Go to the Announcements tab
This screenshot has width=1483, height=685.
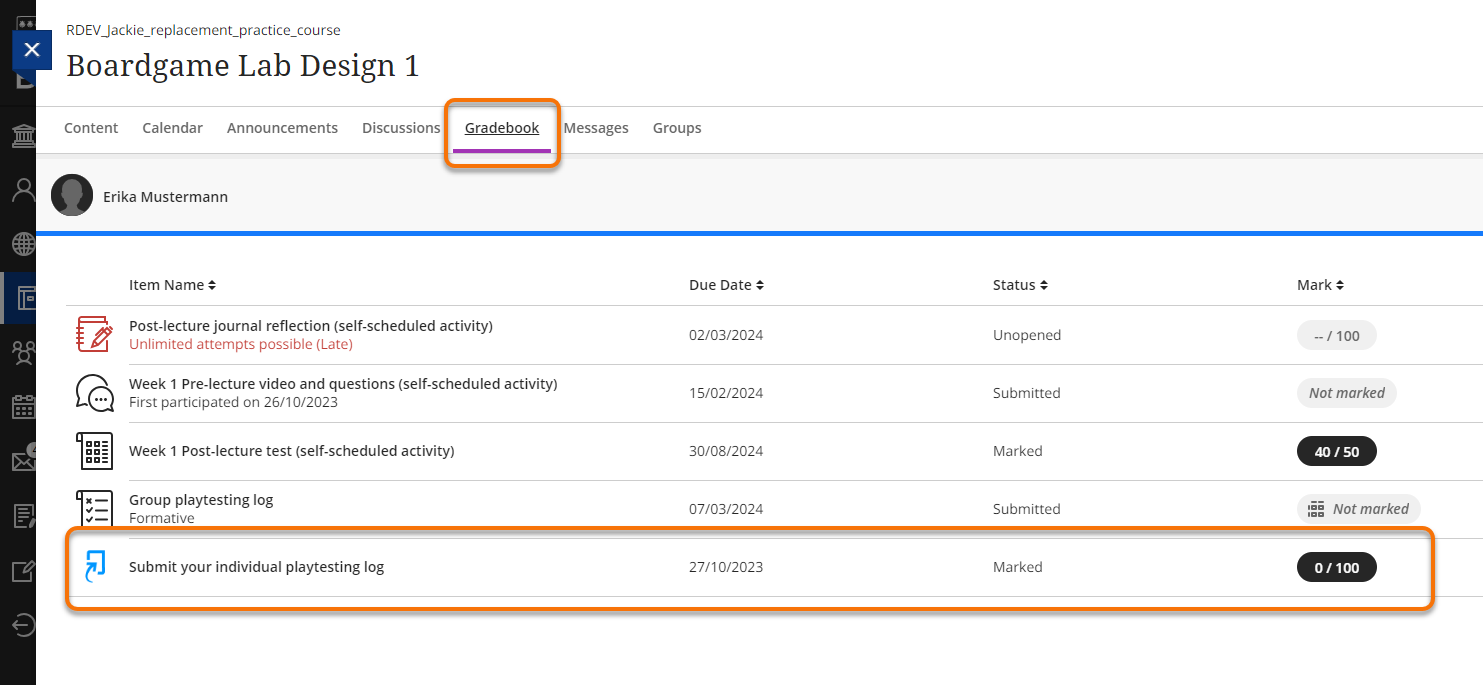coord(282,128)
